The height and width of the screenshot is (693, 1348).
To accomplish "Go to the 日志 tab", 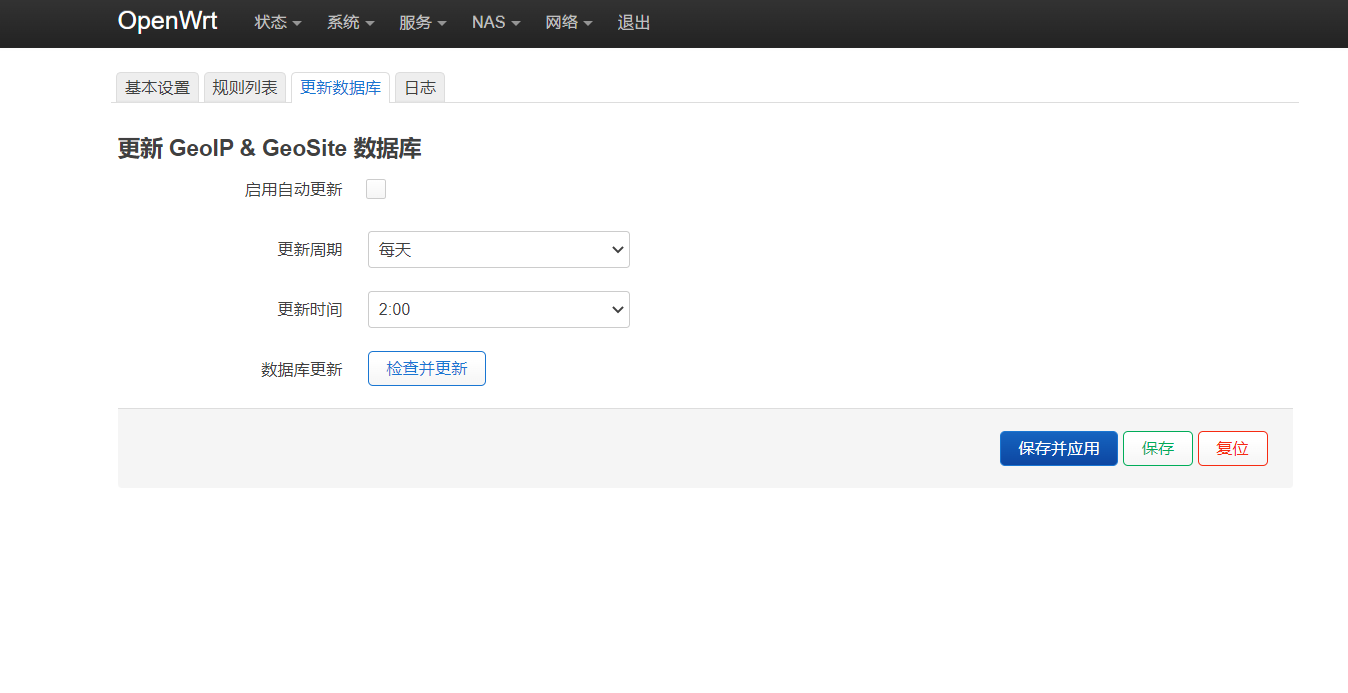I will [x=420, y=87].
